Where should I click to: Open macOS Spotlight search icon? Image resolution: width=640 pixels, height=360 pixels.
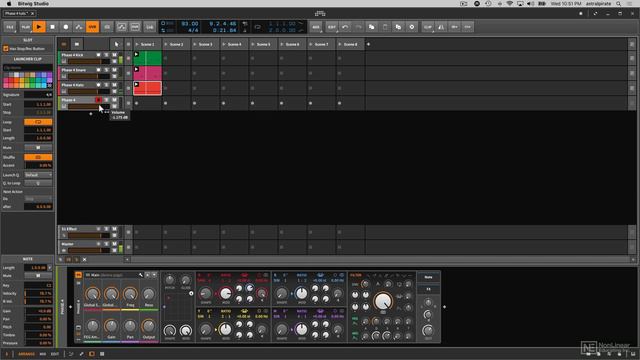[619, 4]
